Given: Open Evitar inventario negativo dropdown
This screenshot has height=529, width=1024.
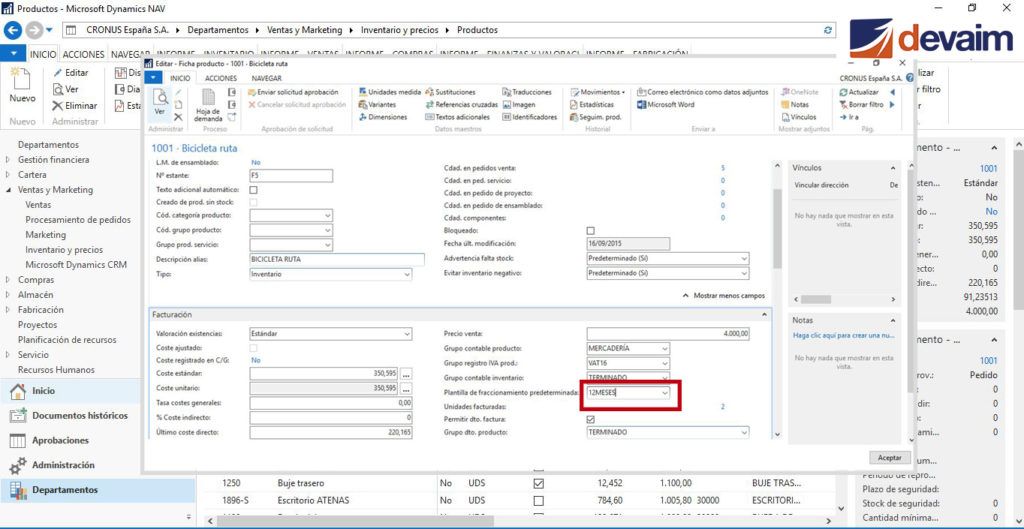Looking at the screenshot, I should click(x=744, y=273).
